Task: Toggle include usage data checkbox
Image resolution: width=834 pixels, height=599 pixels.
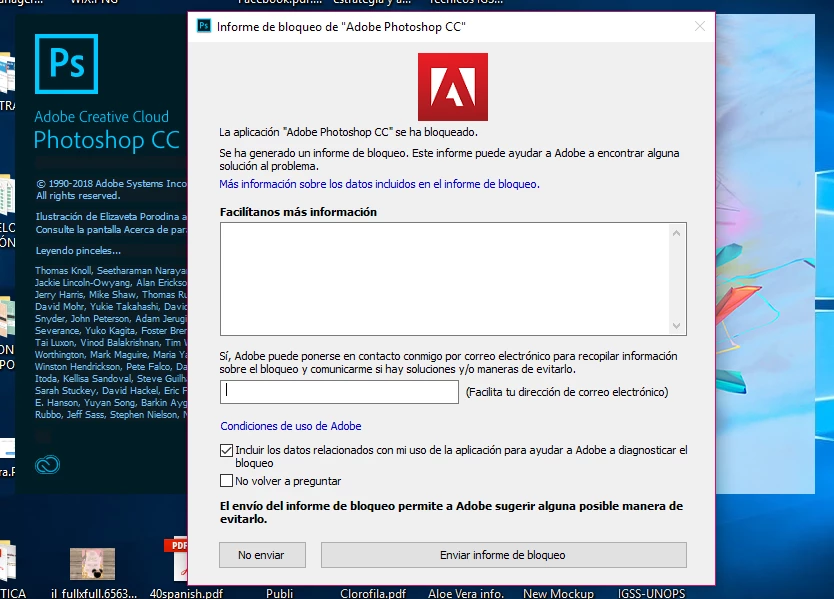Action: [x=226, y=451]
